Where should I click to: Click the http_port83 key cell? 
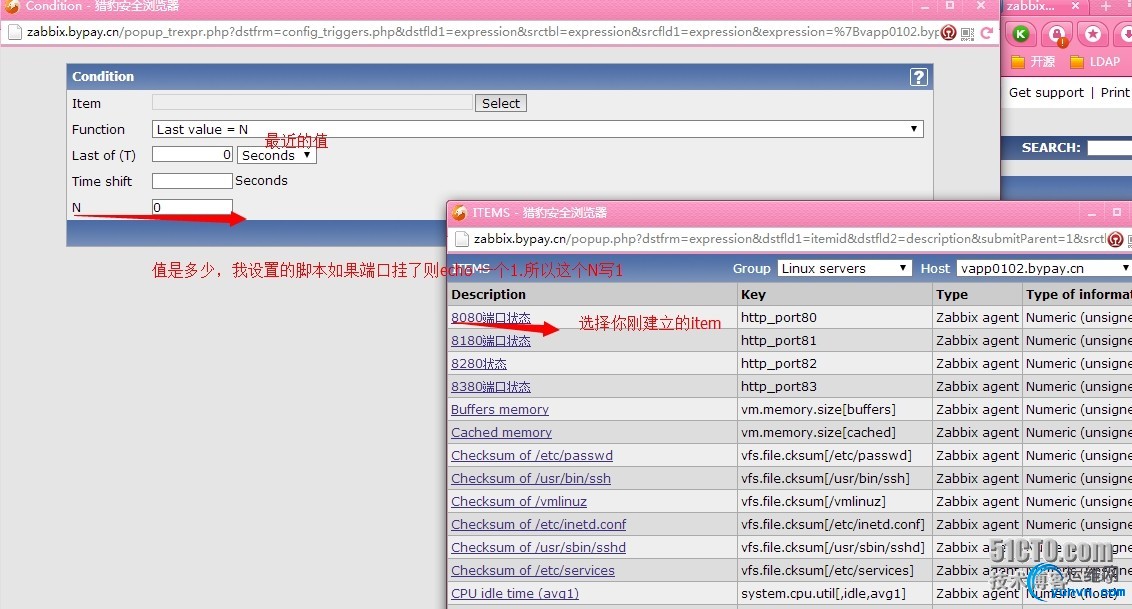tap(835, 387)
